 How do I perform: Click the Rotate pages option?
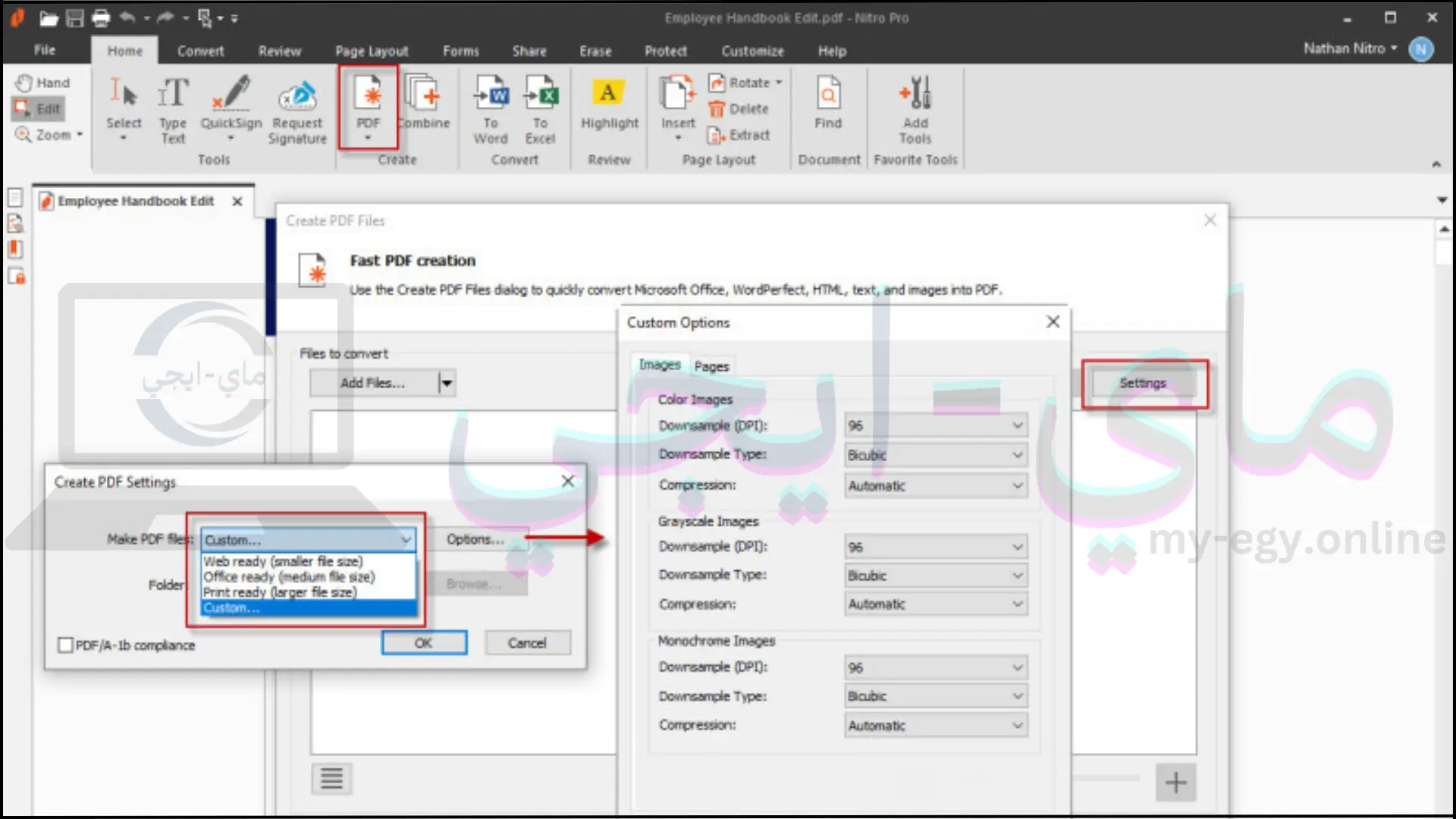(x=745, y=83)
